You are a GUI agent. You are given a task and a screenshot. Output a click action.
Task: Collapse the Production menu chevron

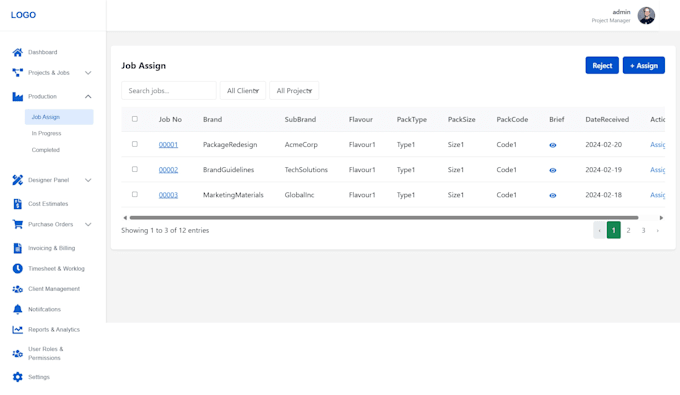[x=88, y=97]
